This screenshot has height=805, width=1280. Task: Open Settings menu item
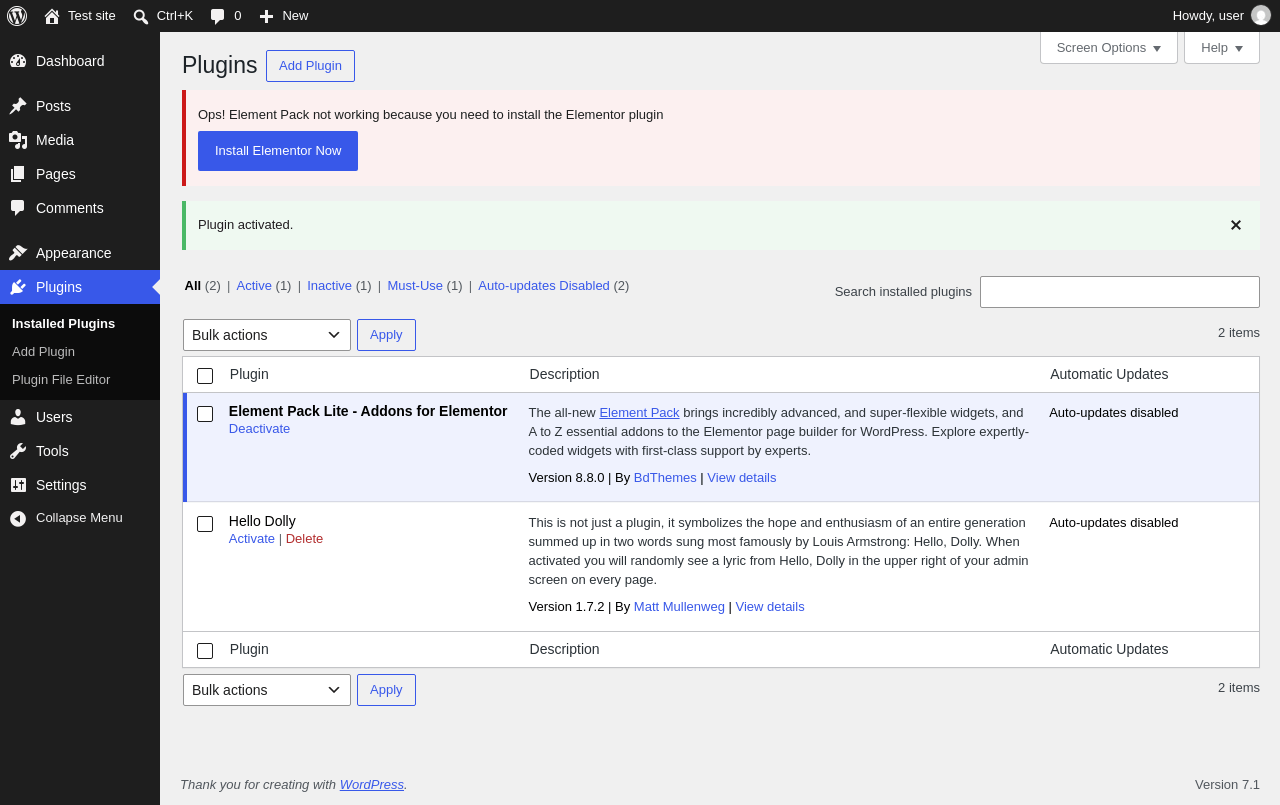tap(80, 485)
